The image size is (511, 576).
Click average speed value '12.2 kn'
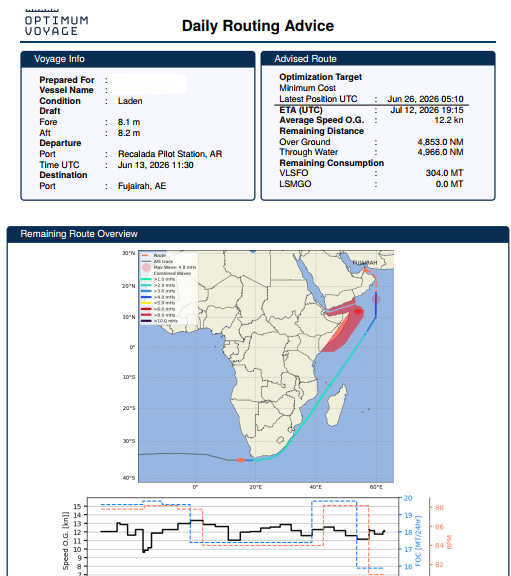click(449, 120)
